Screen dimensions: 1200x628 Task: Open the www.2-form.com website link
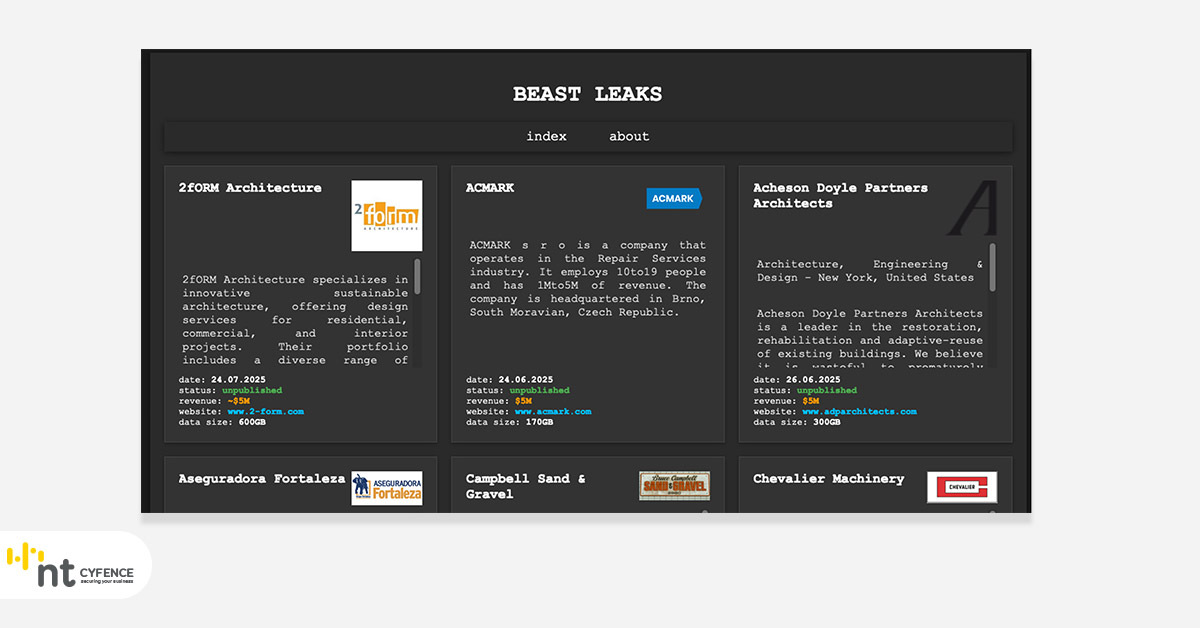point(265,411)
